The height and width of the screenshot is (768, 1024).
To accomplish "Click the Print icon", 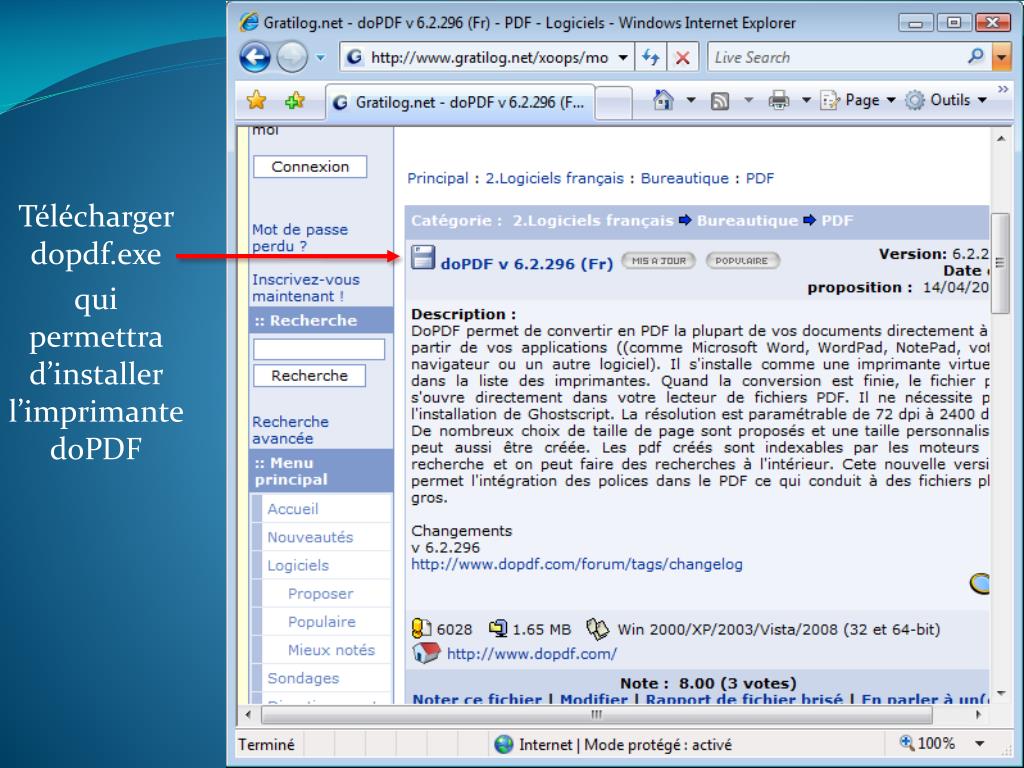I will (x=778, y=101).
